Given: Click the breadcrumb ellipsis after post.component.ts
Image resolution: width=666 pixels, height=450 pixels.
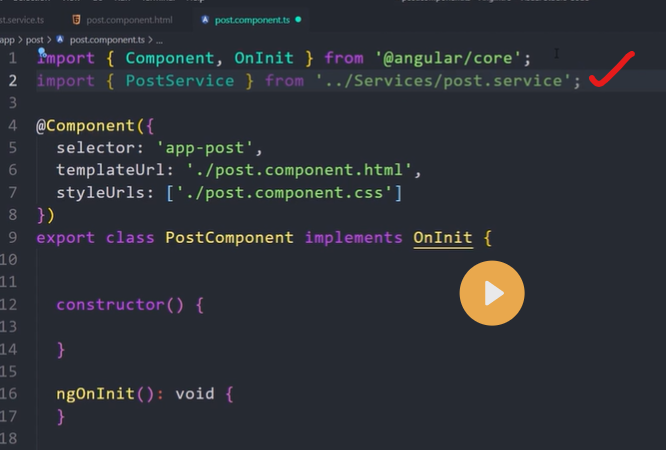Looking at the screenshot, I should pyautogui.click(x=159, y=39).
